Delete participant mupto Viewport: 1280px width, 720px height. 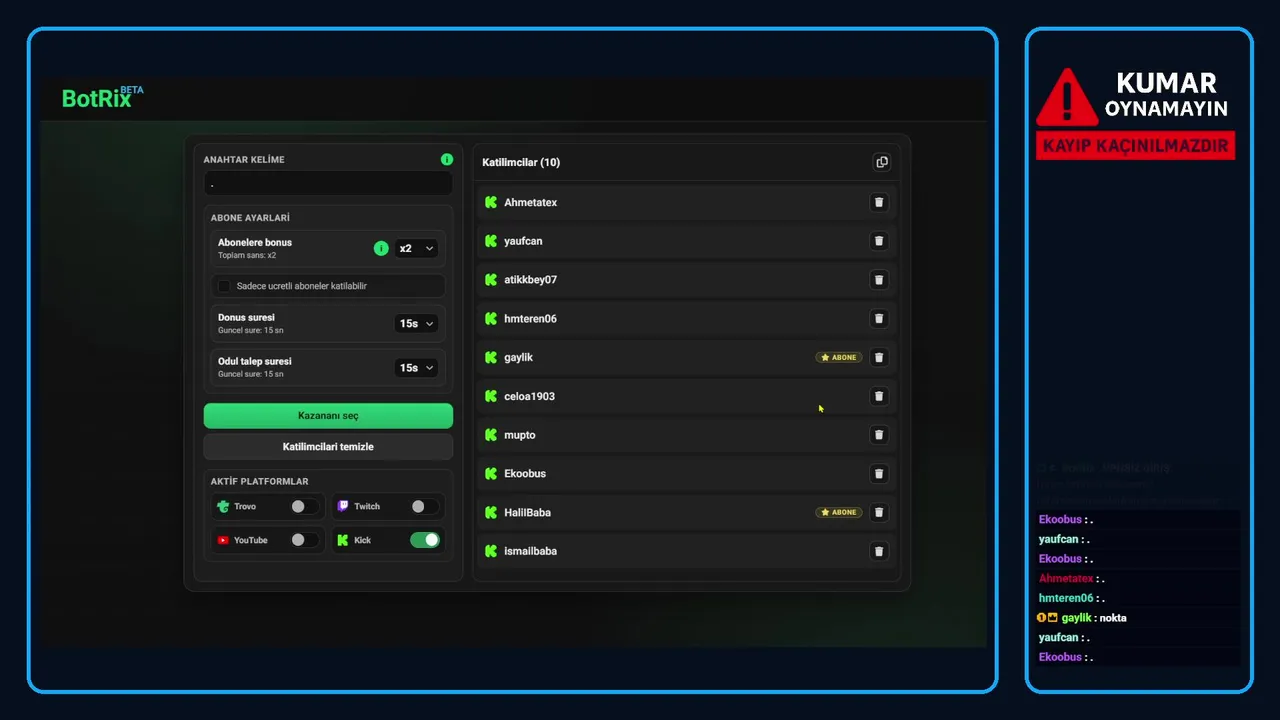pos(879,435)
